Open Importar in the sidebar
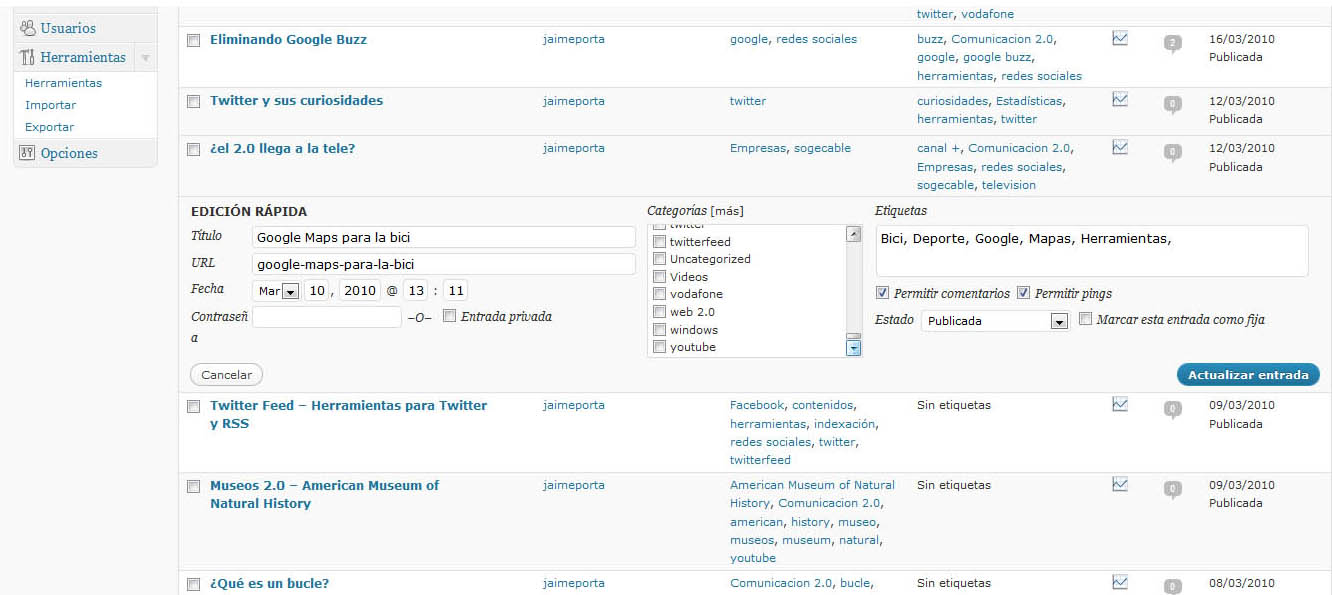This screenshot has height=595, width=1332. click(x=50, y=105)
